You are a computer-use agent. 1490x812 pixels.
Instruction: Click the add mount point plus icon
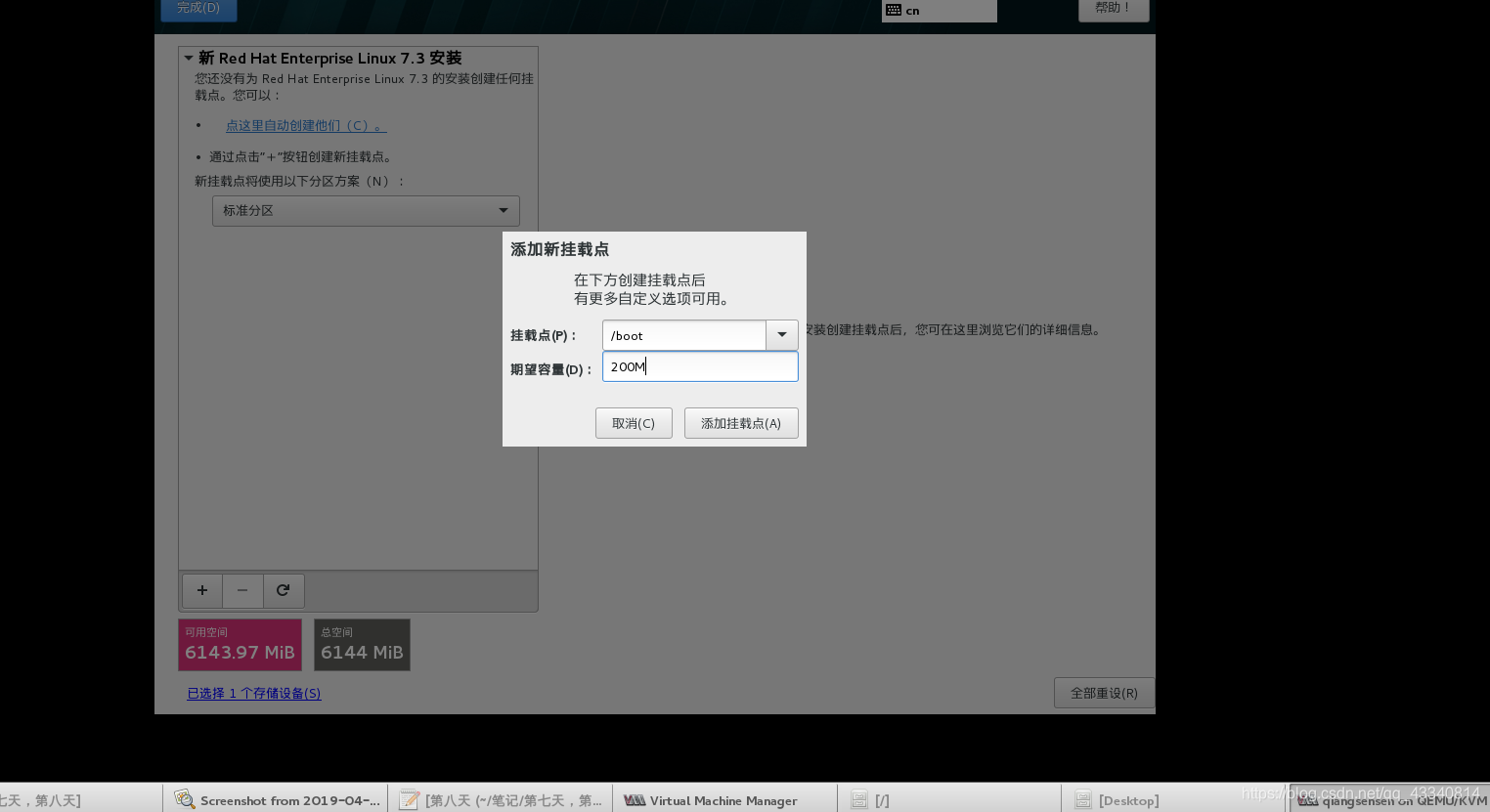click(202, 590)
